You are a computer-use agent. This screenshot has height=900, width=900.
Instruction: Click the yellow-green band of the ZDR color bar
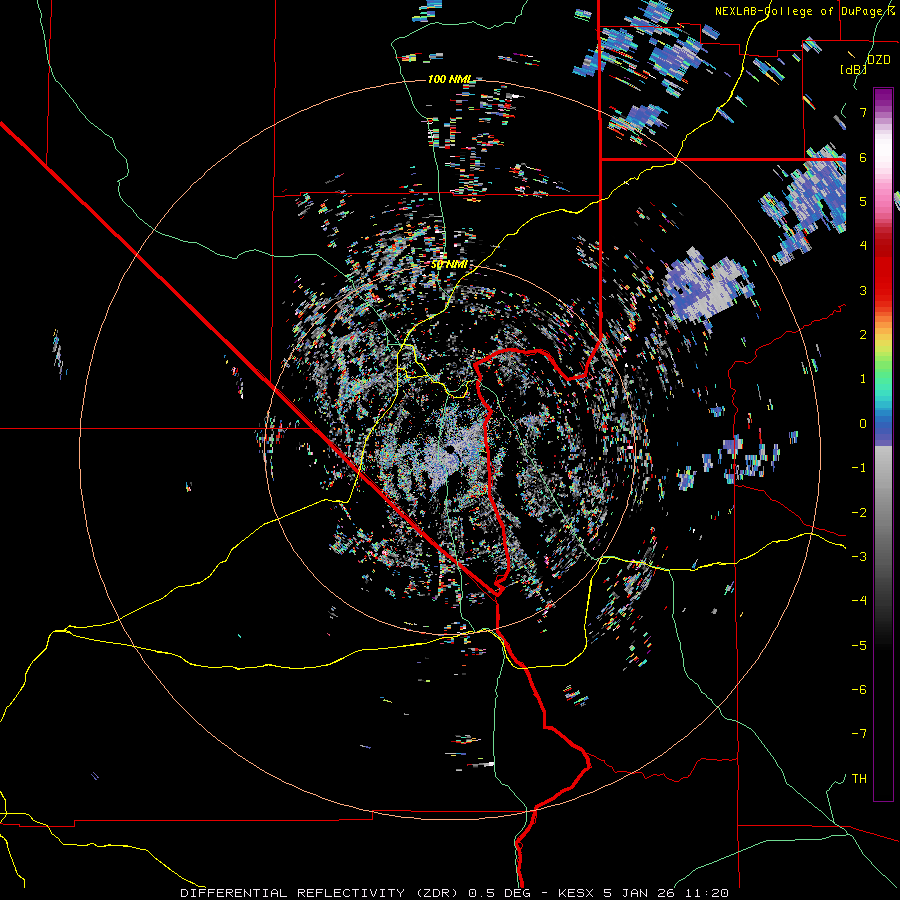tap(883, 353)
